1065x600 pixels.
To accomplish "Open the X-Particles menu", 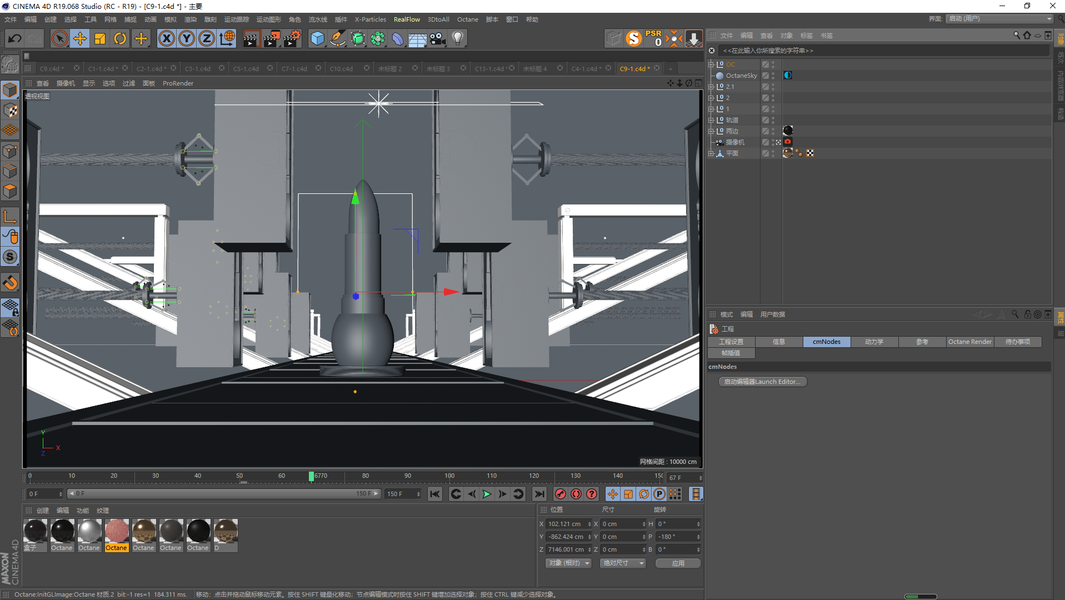I will click(370, 20).
